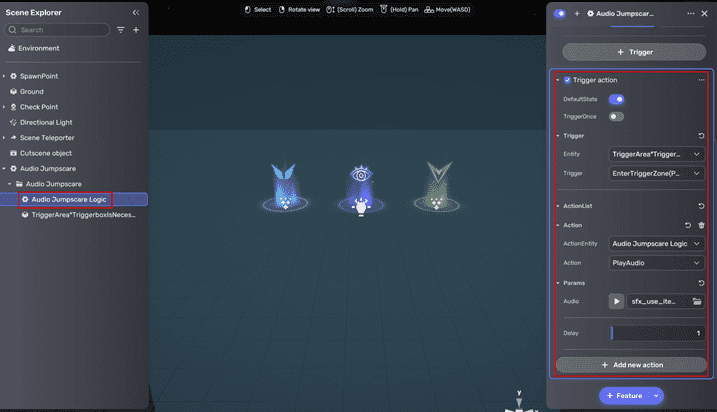Delete the Action with trash icon
717x412 pixels.
[x=701, y=225]
